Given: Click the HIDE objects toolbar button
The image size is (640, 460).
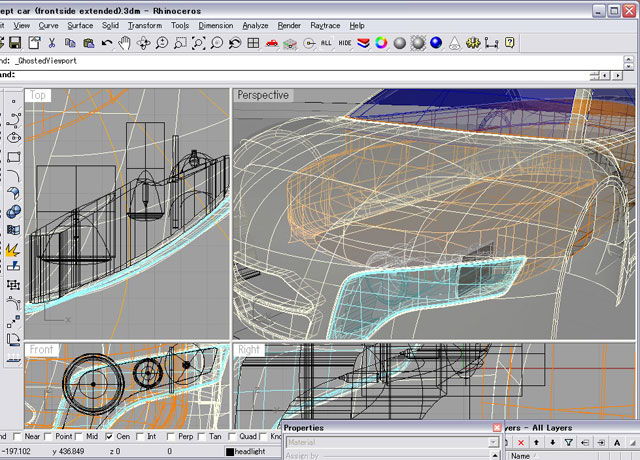Looking at the screenshot, I should click(346, 43).
